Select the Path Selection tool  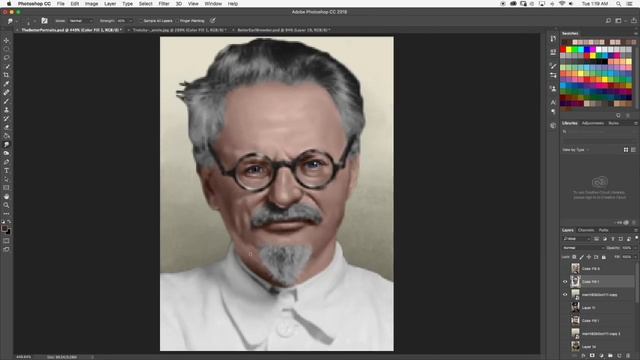pyautogui.click(x=6, y=179)
